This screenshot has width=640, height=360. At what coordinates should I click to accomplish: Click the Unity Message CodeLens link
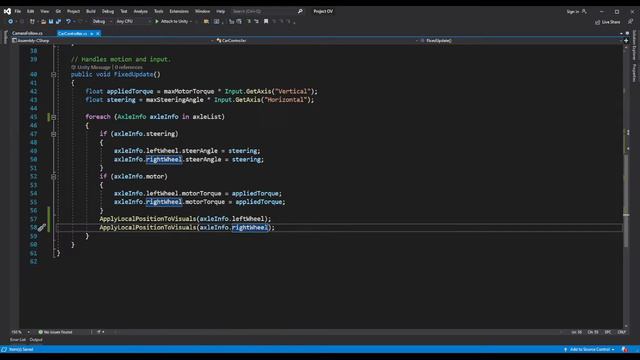[x=91, y=67]
